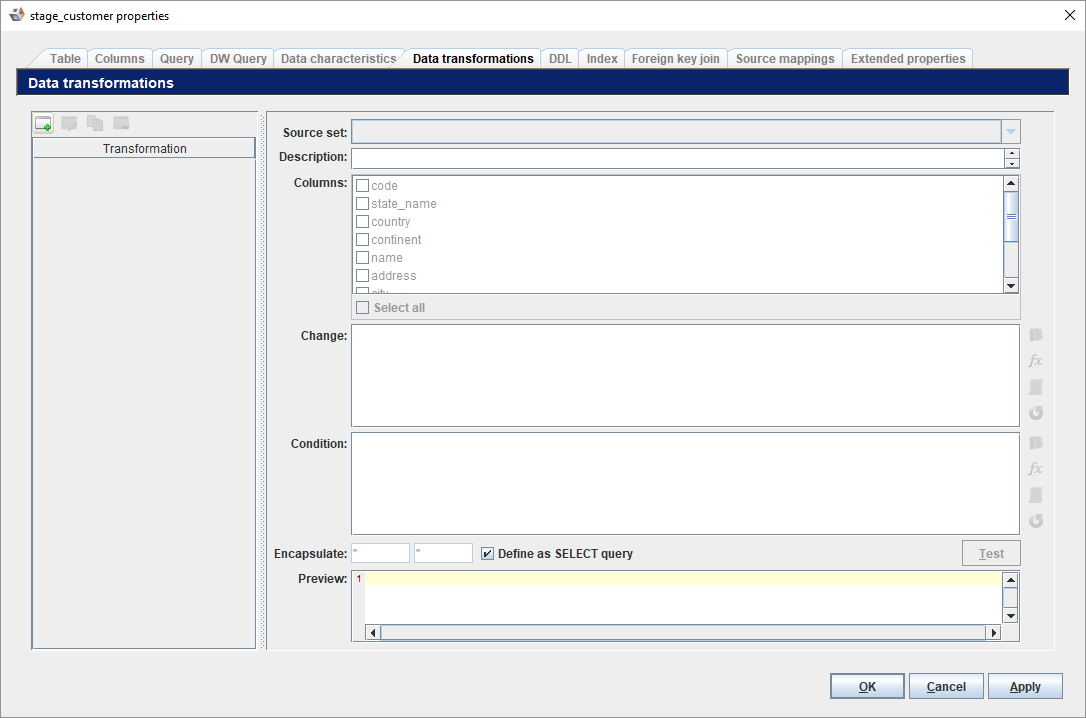Click the Test button

991,553
